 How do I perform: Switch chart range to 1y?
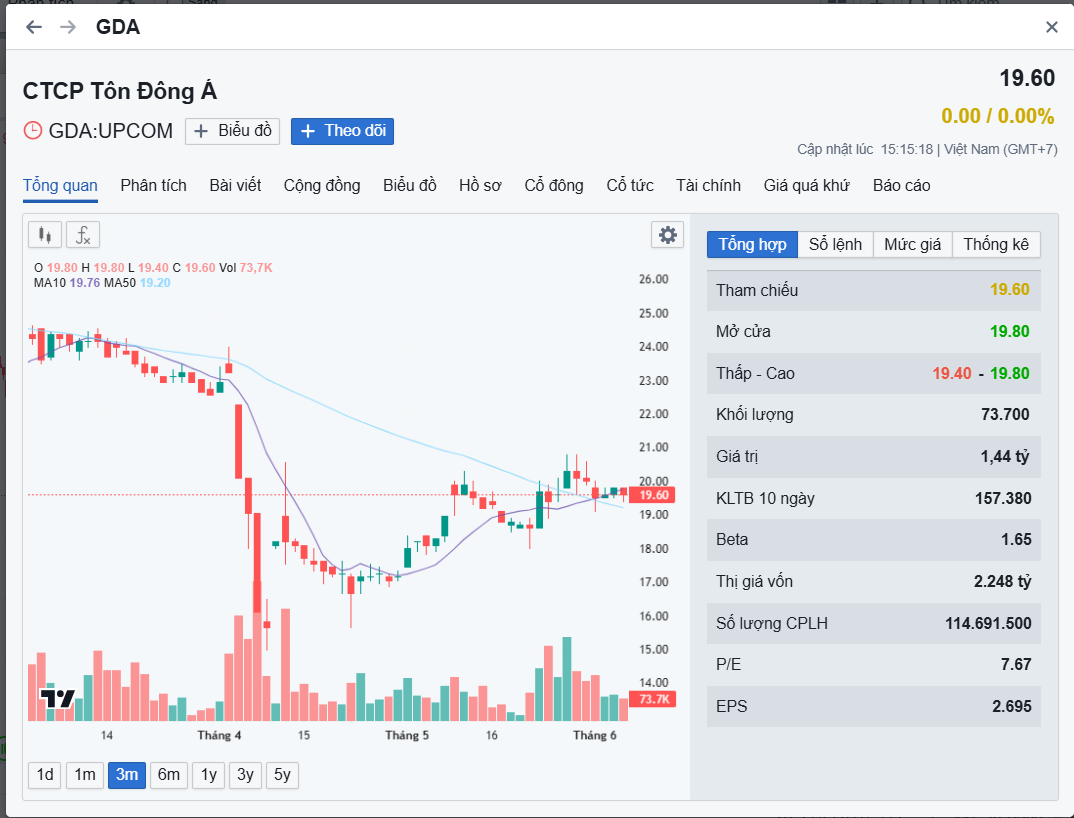pos(208,775)
